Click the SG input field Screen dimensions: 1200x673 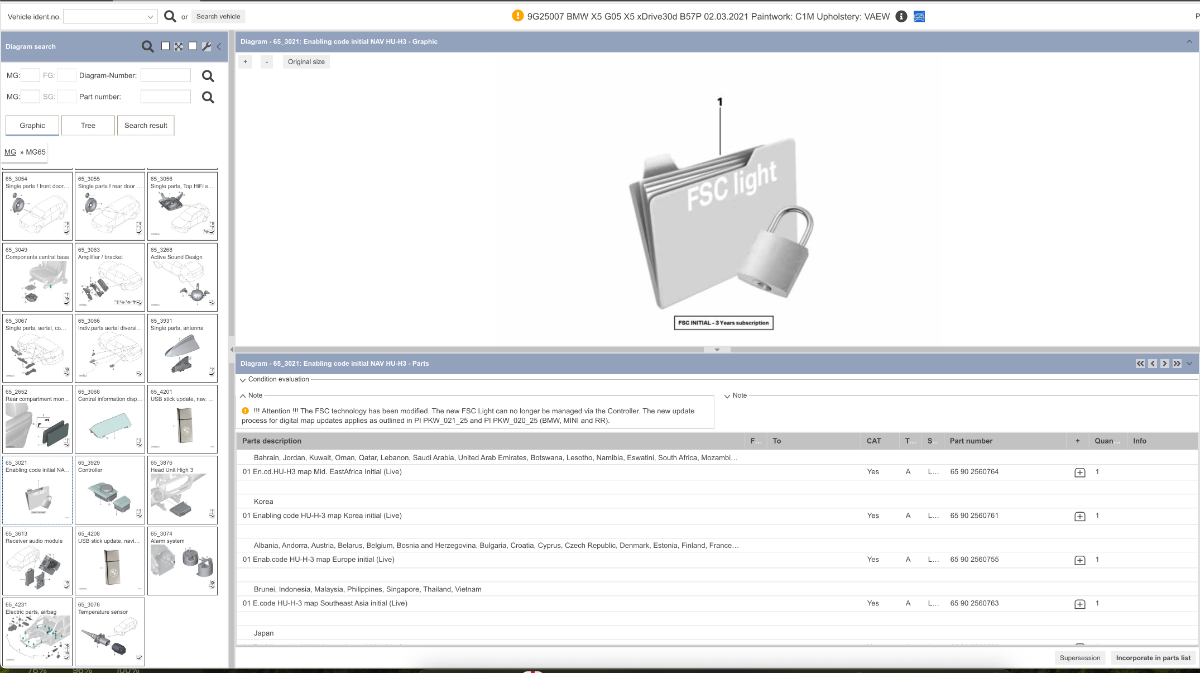tap(67, 97)
